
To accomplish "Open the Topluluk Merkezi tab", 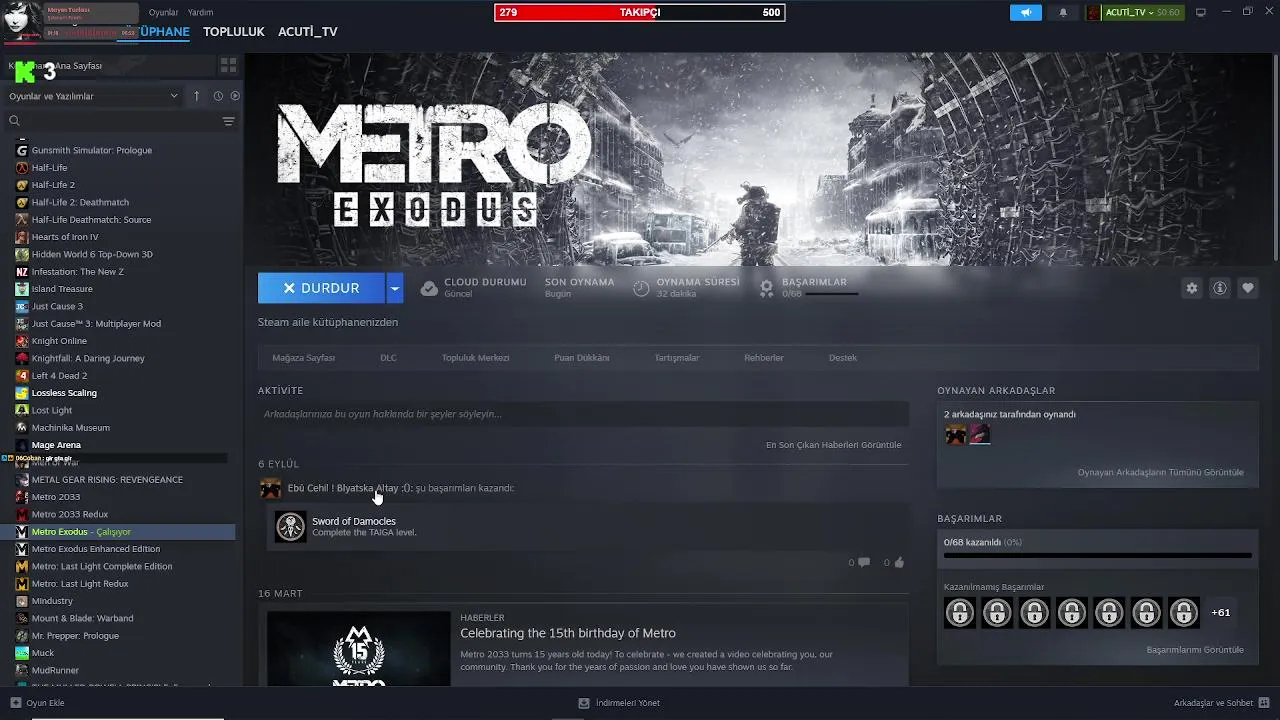I will click(x=476, y=358).
